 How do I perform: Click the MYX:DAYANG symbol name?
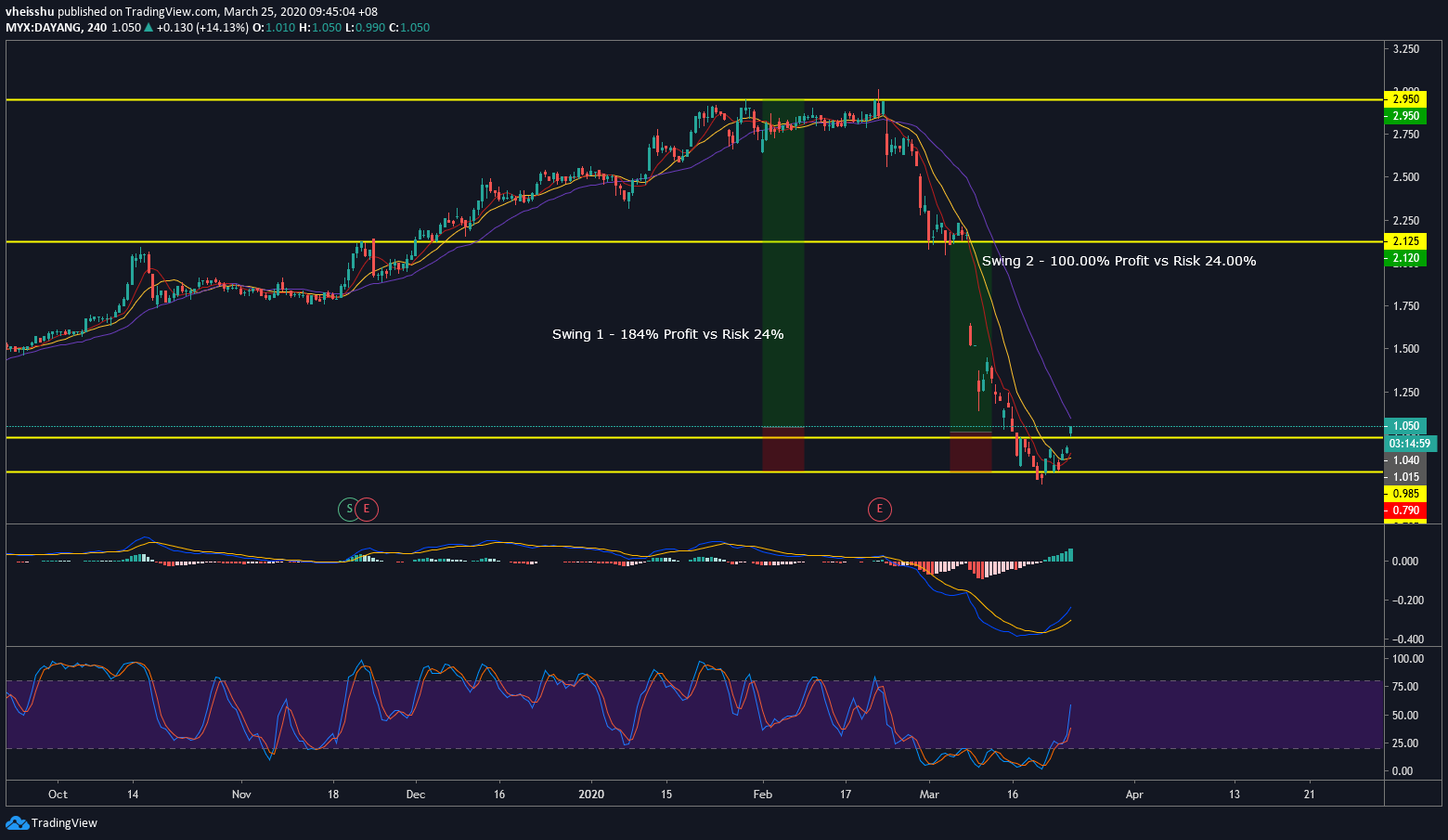click(43, 28)
